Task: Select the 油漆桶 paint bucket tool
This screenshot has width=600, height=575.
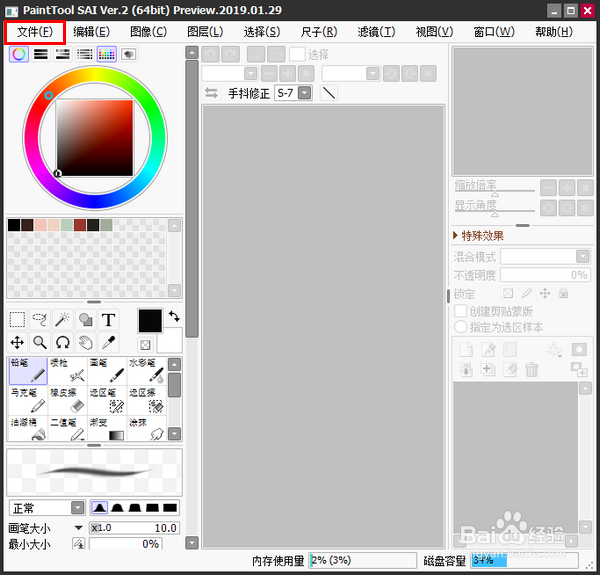Action: 28,428
